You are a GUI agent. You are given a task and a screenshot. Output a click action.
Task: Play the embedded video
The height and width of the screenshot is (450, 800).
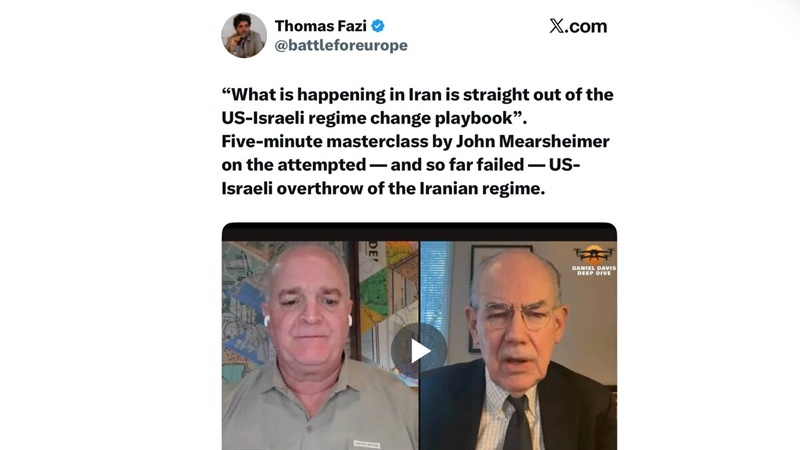(x=419, y=351)
